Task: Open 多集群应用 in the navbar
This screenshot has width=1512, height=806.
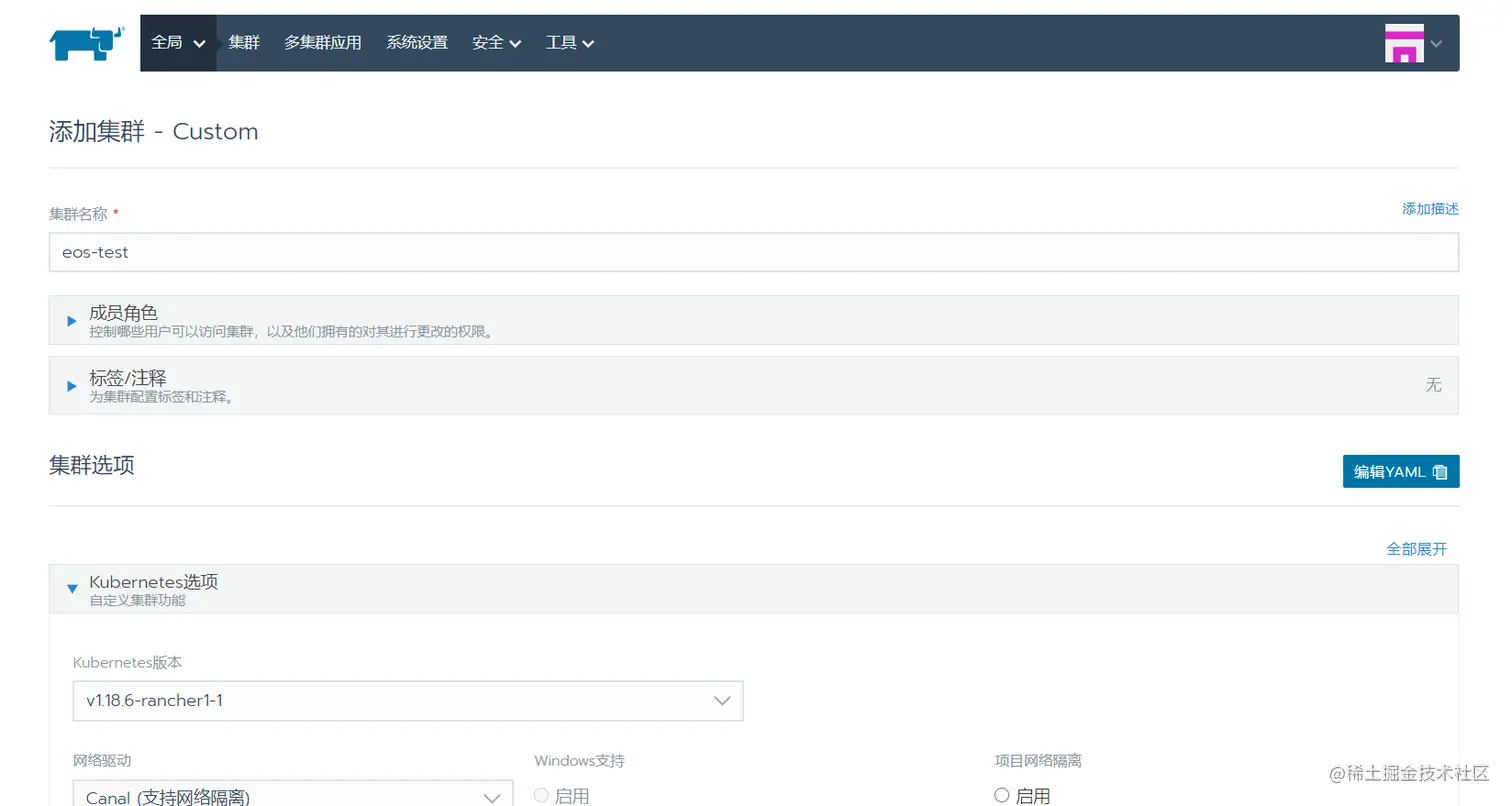Action: point(323,43)
